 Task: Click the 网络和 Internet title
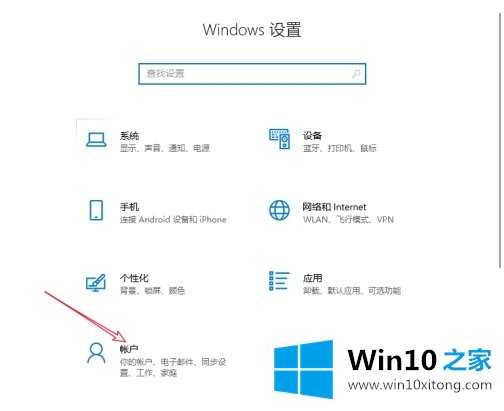click(334, 207)
